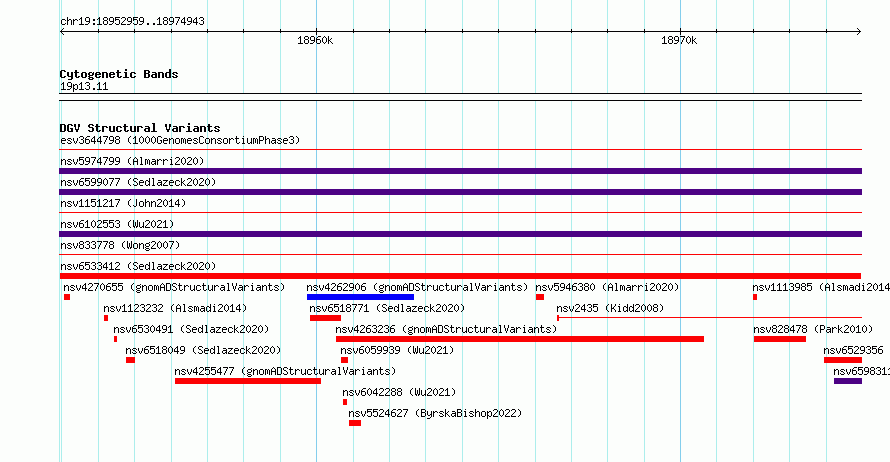
Task: Select the small red nsv4270655 marker
Action: (x=67, y=297)
